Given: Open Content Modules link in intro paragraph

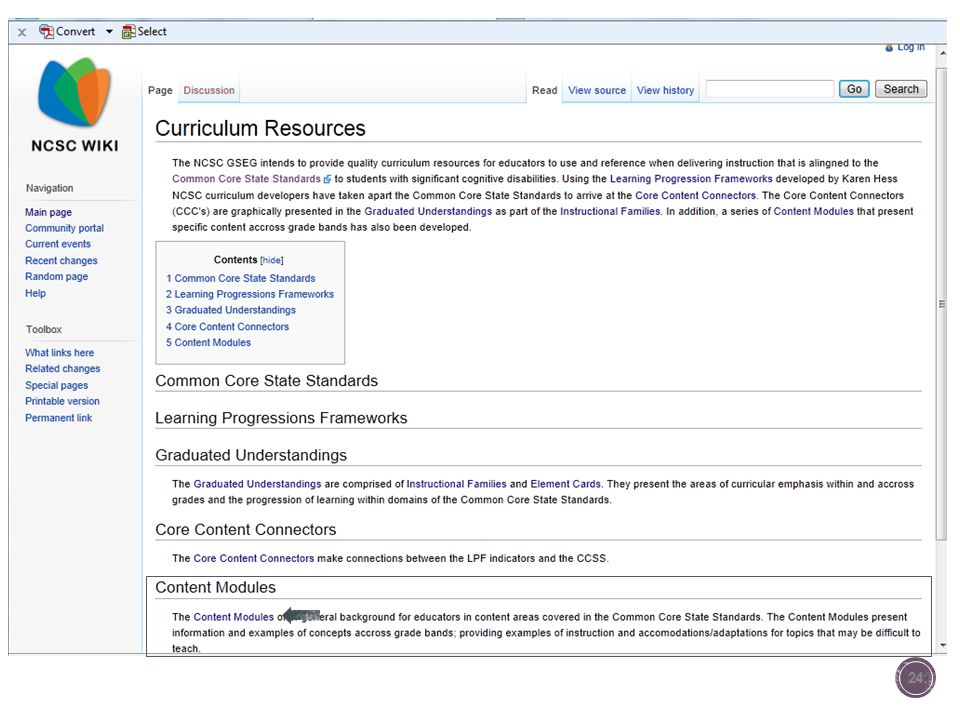Looking at the screenshot, I should pyautogui.click(x=814, y=211).
